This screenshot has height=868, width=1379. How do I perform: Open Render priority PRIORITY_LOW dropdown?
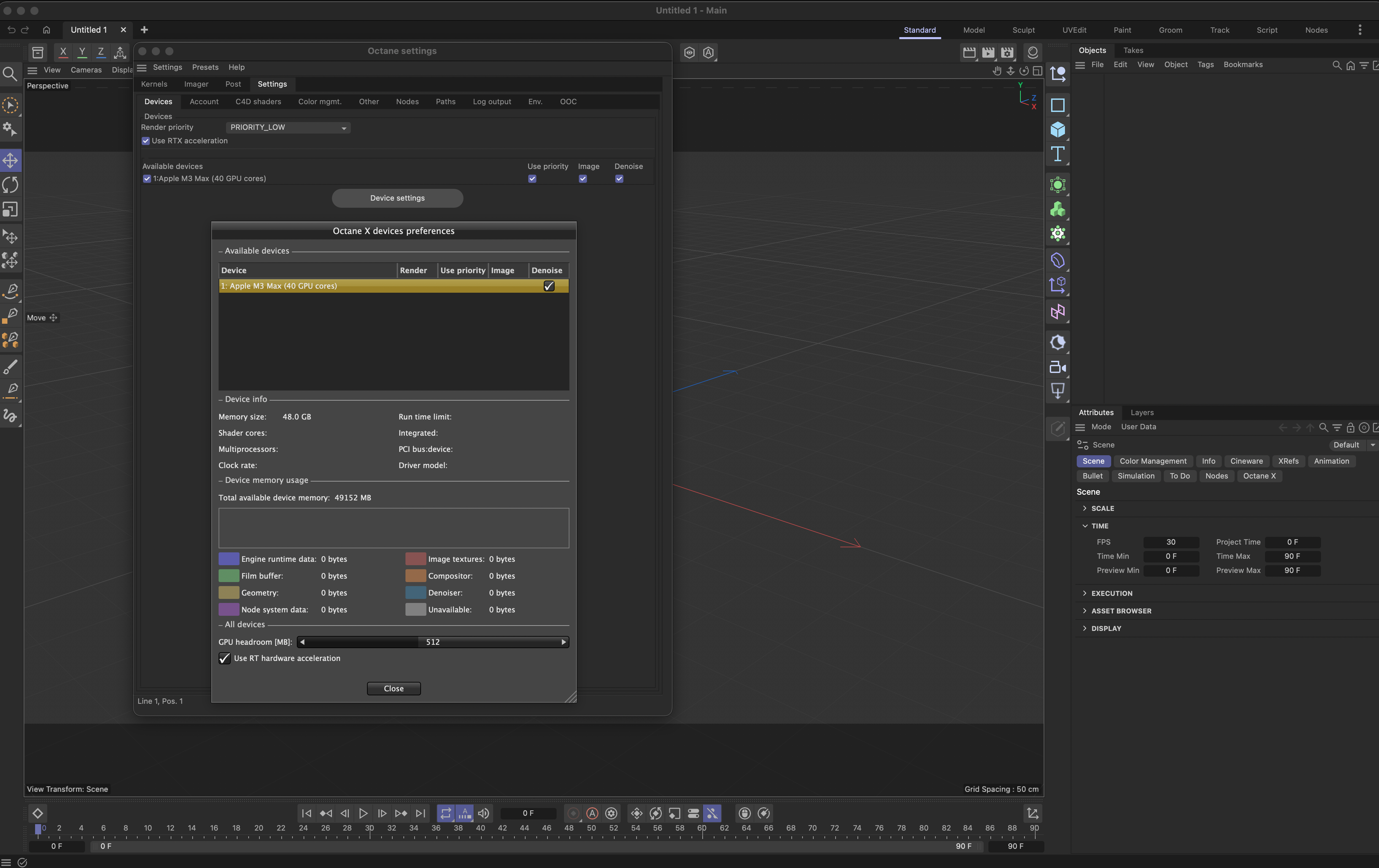288,128
